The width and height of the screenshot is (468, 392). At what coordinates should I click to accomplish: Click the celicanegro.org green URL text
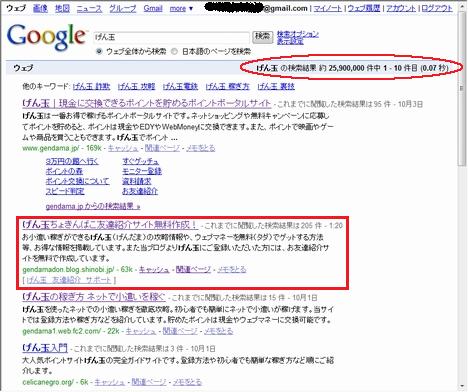pos(48,382)
